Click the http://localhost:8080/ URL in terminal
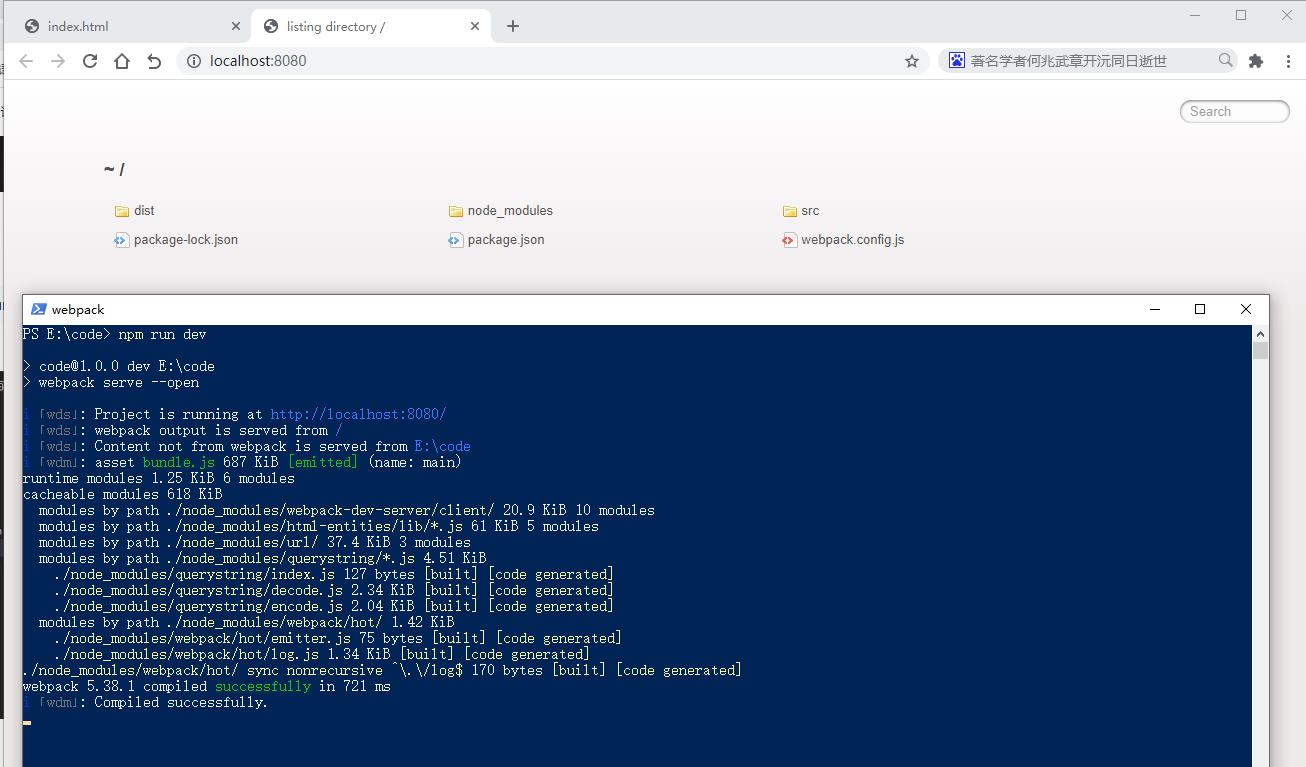 (358, 414)
